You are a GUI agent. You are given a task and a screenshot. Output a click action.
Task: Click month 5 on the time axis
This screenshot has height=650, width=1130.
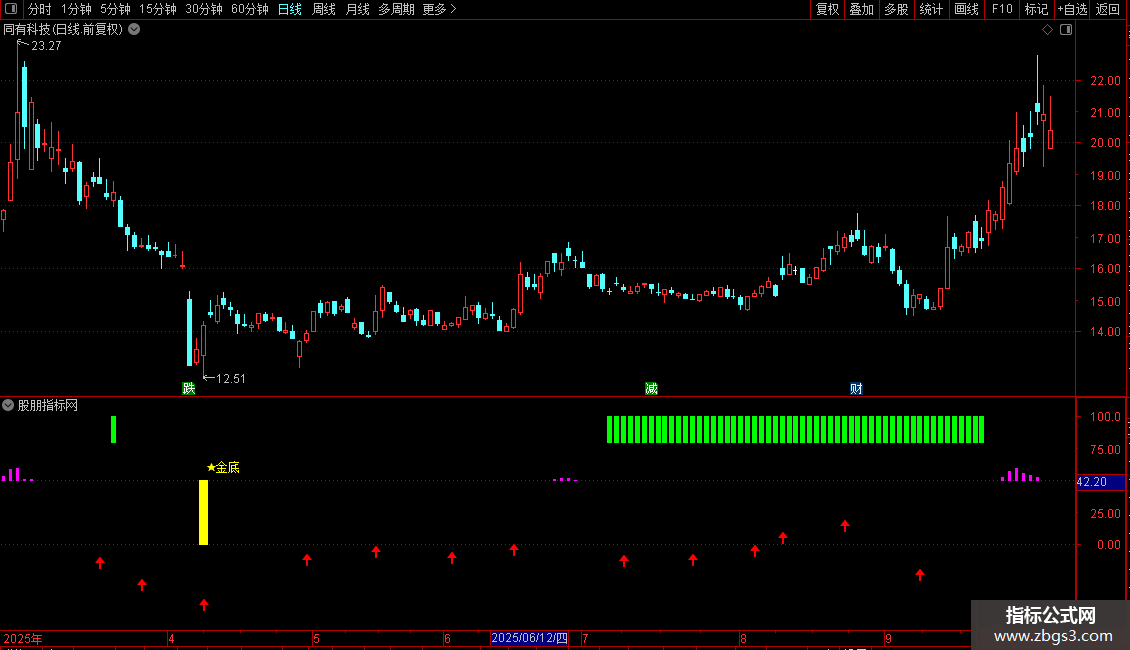tap(316, 638)
